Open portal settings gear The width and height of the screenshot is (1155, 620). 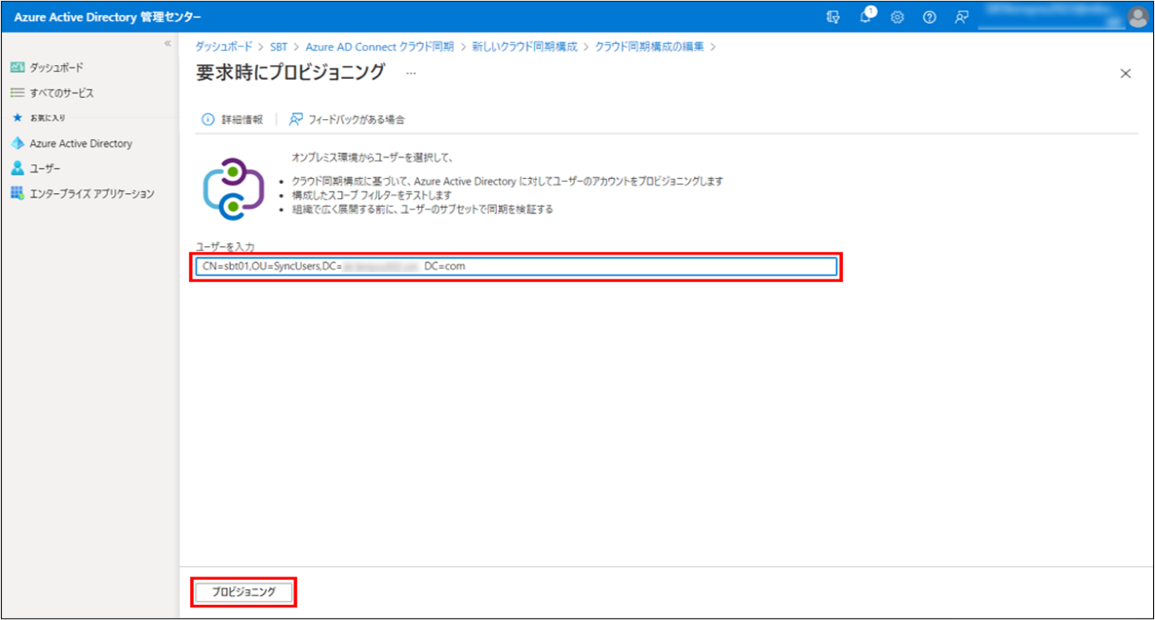[x=897, y=17]
